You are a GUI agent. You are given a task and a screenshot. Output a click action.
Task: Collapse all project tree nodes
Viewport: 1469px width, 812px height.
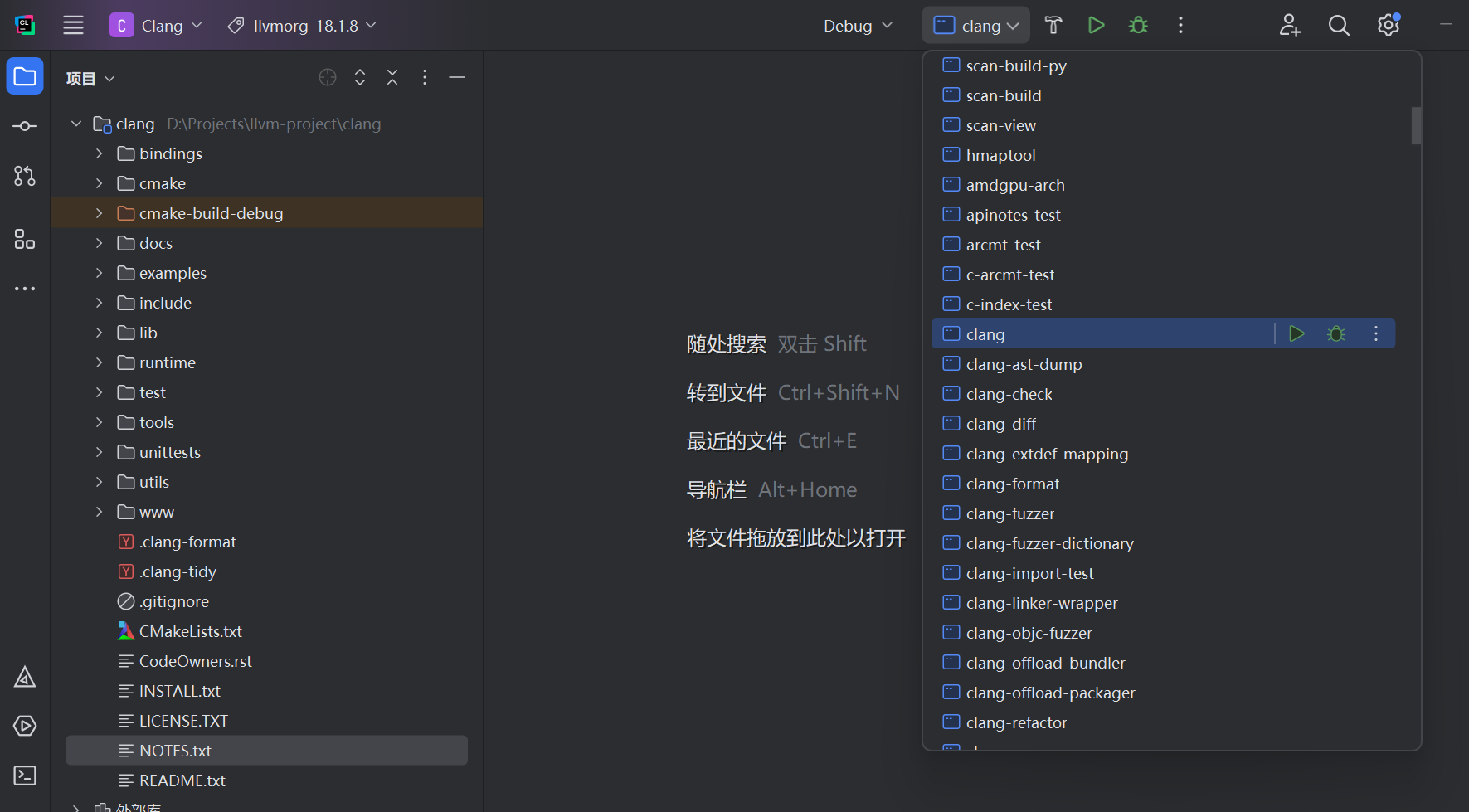392,77
